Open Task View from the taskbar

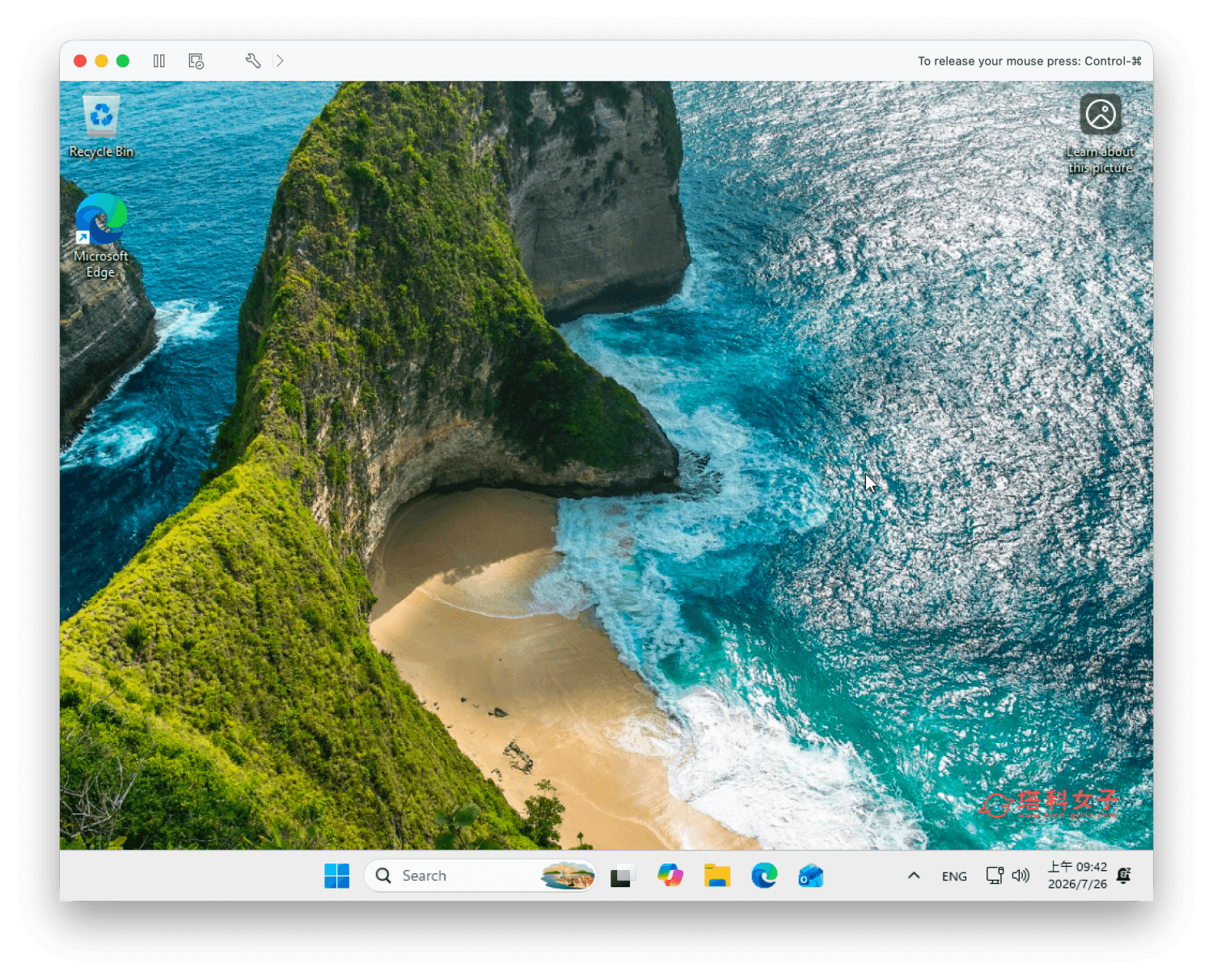[x=623, y=876]
